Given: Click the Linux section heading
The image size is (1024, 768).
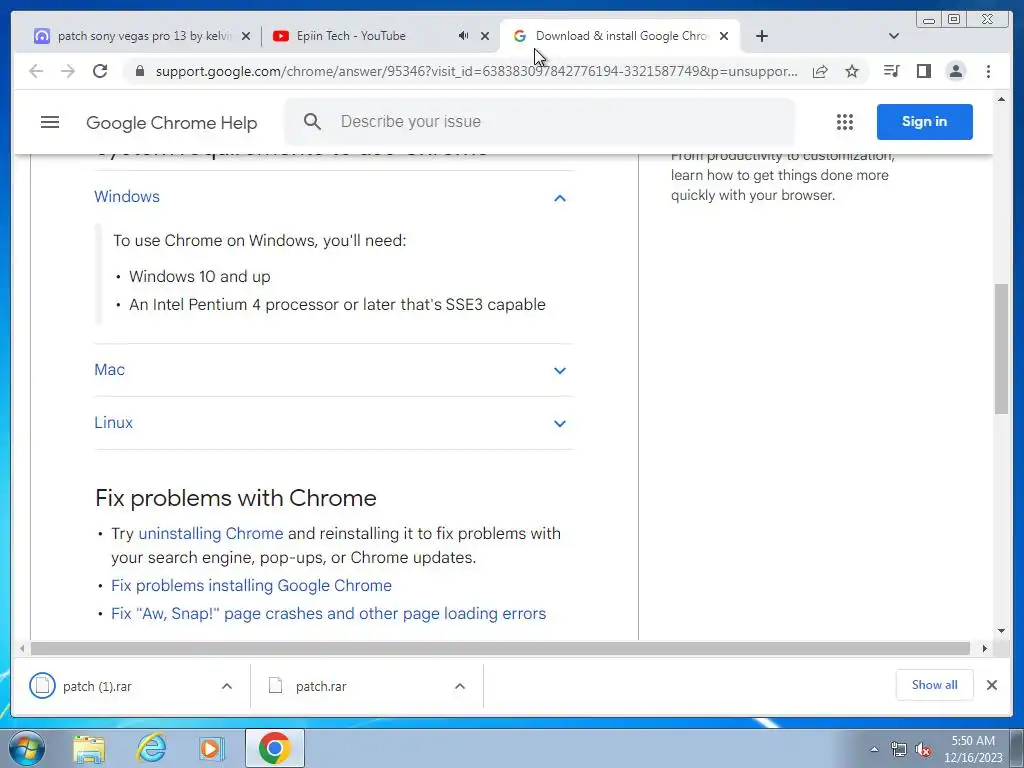Looking at the screenshot, I should 114,423.
